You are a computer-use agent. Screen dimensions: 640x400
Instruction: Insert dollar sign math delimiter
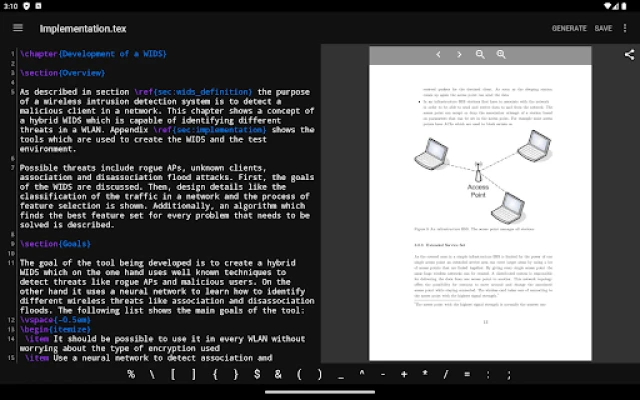point(257,374)
